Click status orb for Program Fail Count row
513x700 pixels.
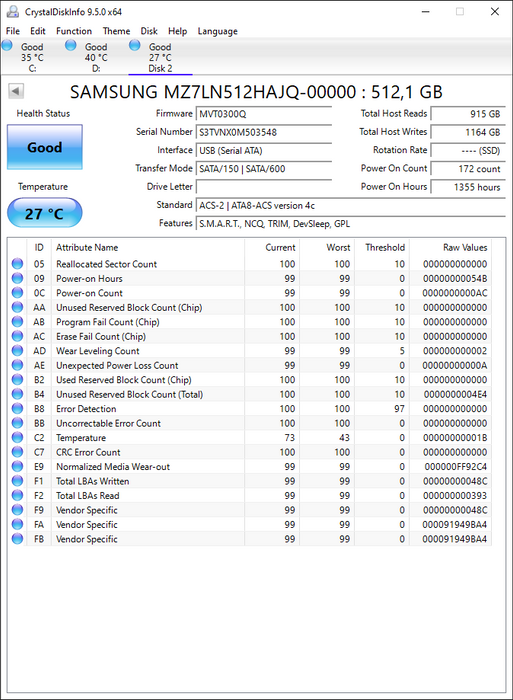[x=17, y=322]
